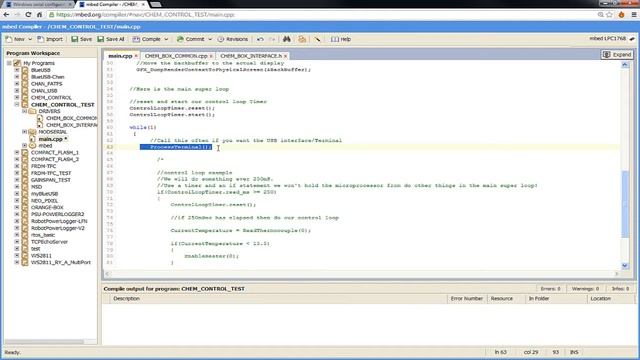640x360 pixels.
Task: Click the editor scroll-up arrow
Action: (x=625, y=65)
